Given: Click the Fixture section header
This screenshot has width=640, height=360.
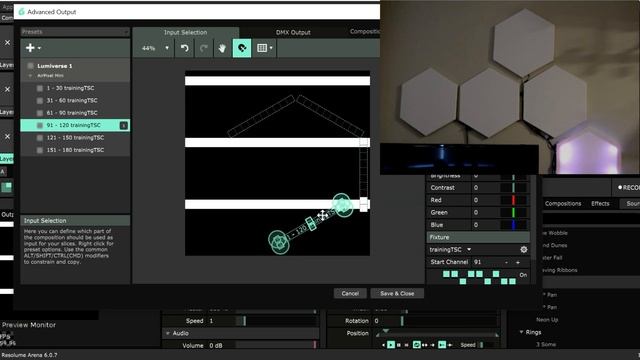Looking at the screenshot, I should [x=478, y=237].
